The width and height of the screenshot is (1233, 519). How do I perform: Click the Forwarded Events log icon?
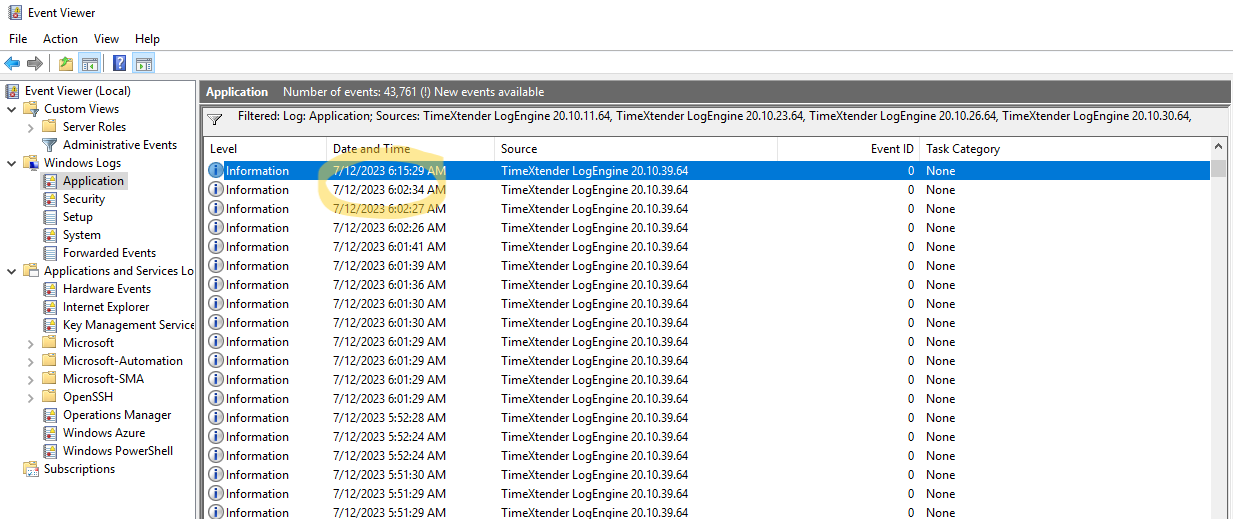tap(50, 253)
